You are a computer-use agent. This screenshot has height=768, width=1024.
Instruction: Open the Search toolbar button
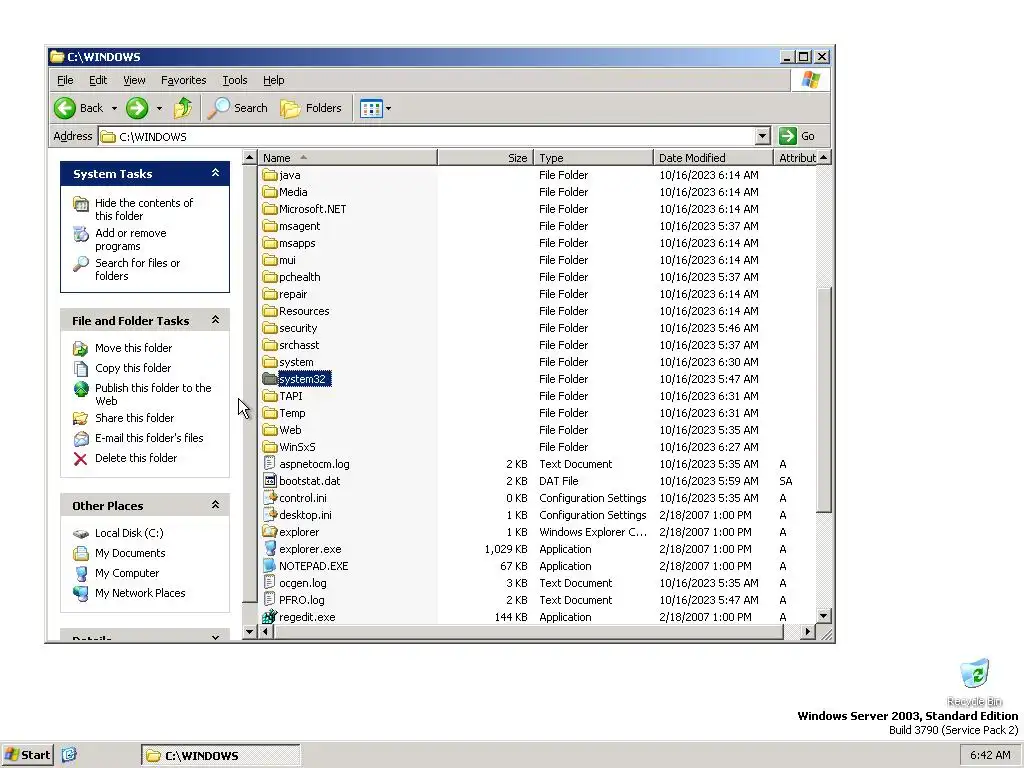click(x=238, y=108)
